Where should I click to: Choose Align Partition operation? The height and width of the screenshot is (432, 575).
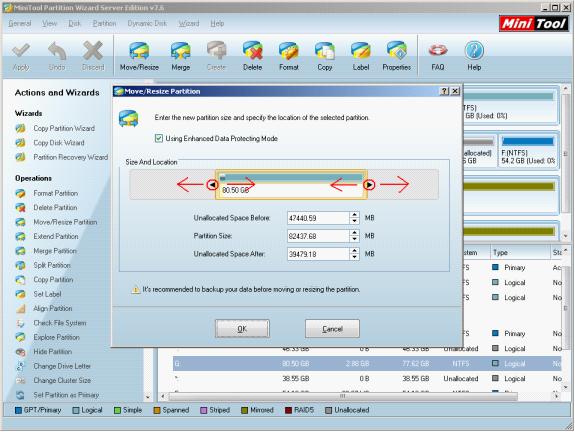coord(52,308)
